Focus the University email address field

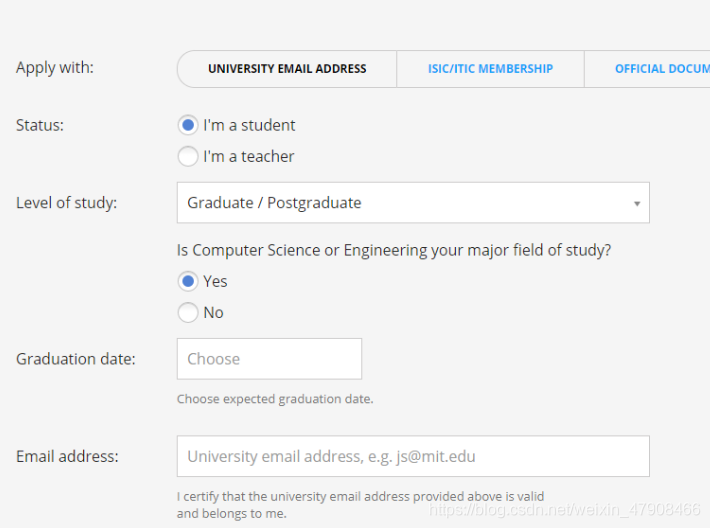(412, 456)
